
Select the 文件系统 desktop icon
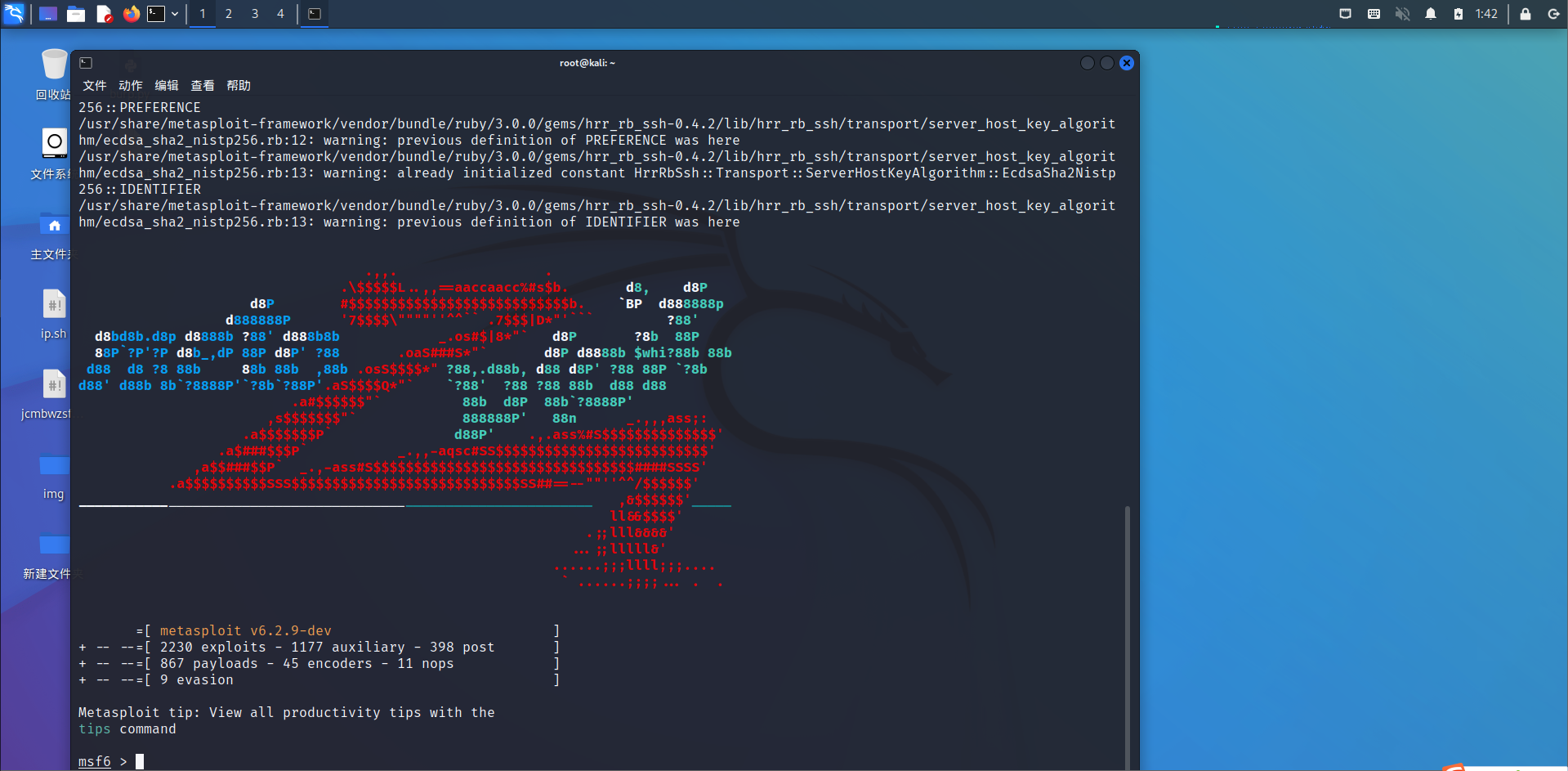[53, 153]
